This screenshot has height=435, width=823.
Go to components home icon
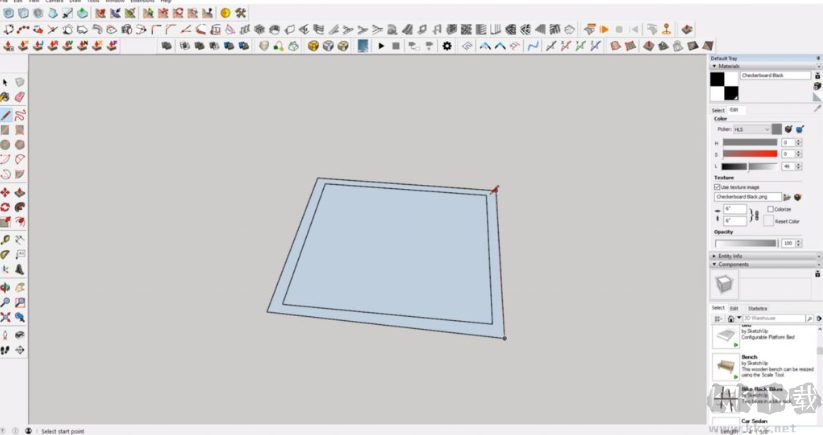pos(731,319)
